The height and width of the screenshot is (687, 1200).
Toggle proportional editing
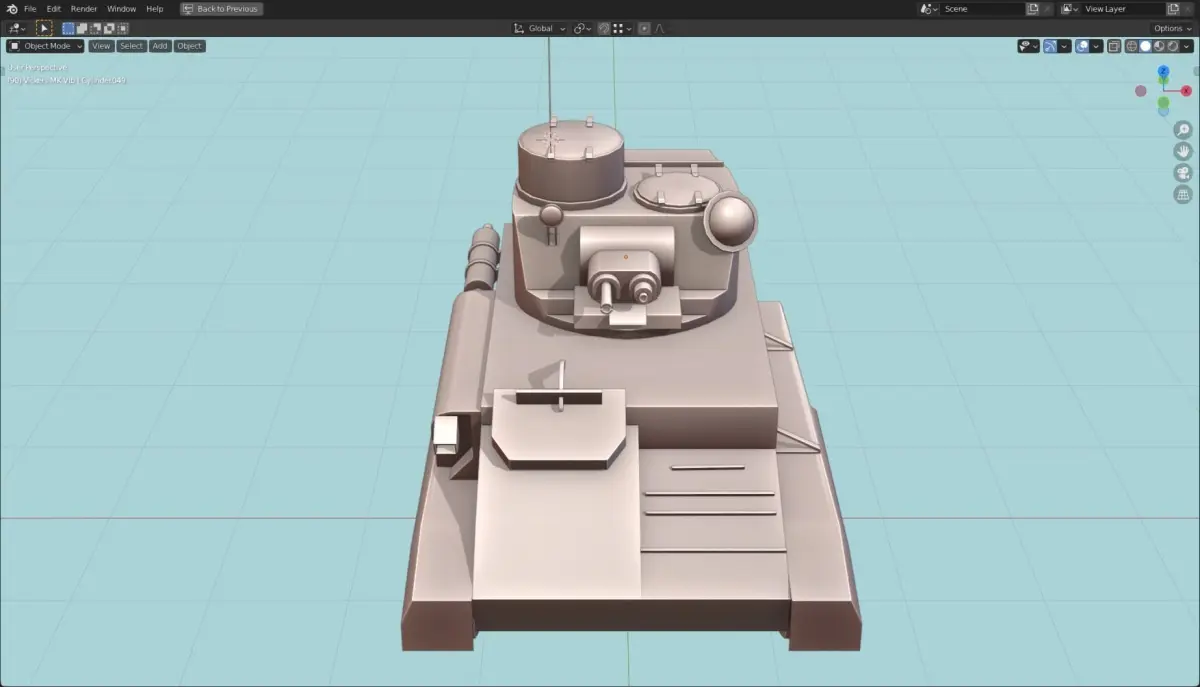644,28
